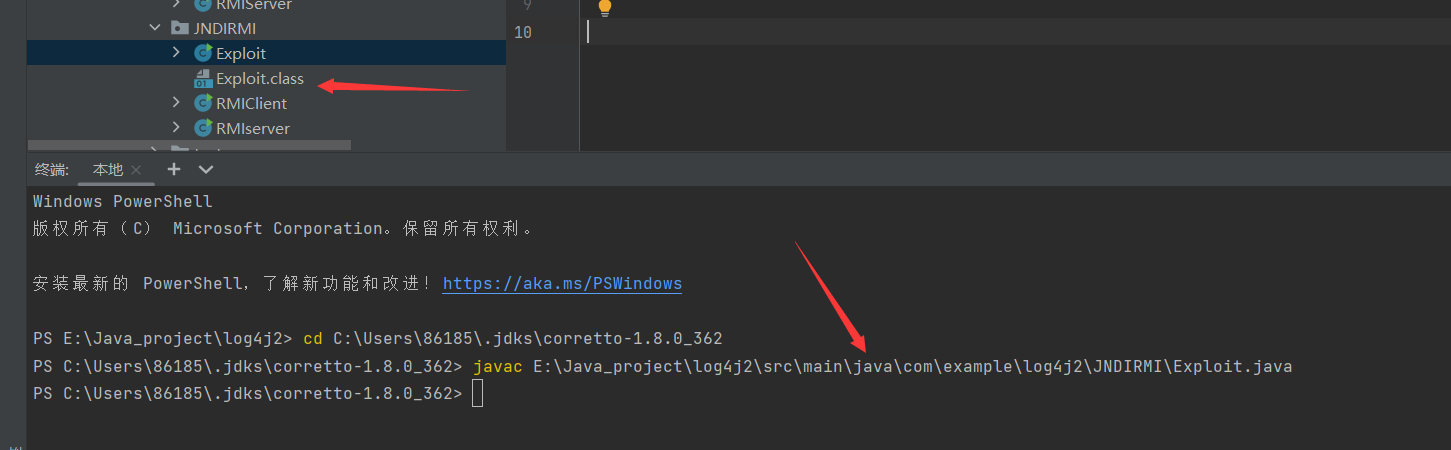Open the terminal session options dropdown
Viewport: 1451px width, 450px height.
click(206, 169)
